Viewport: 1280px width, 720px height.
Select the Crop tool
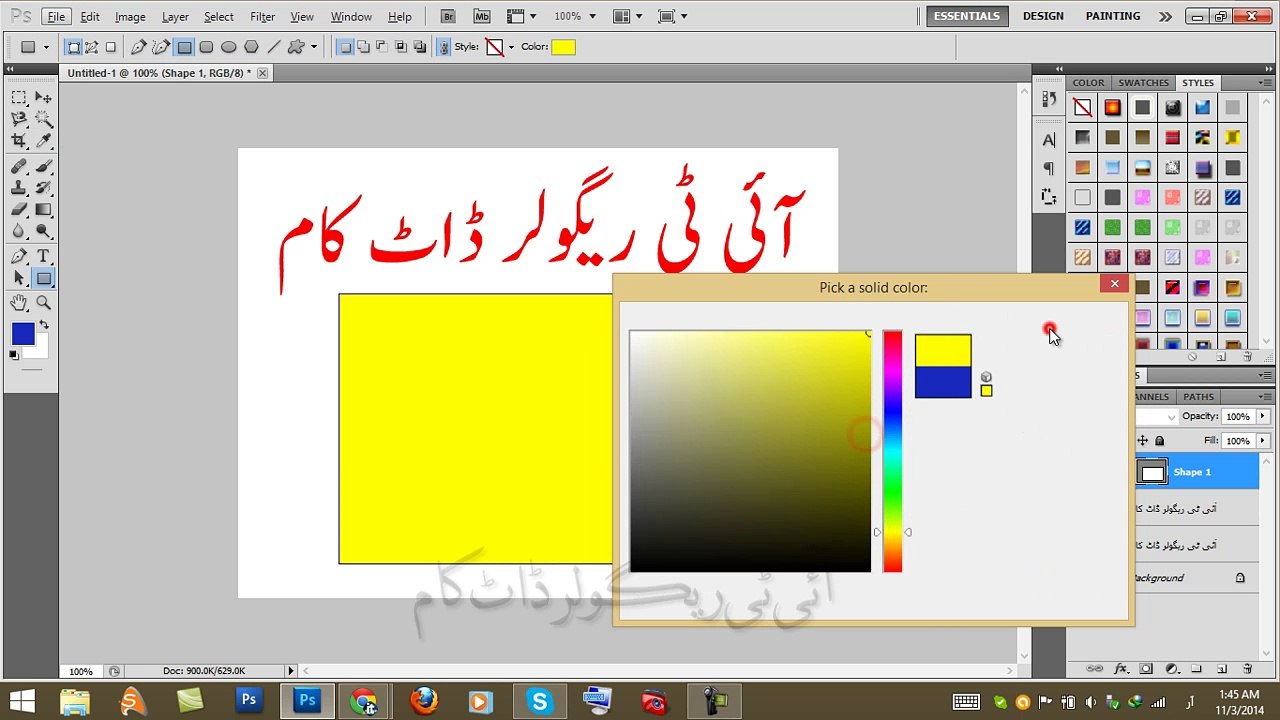(19, 141)
